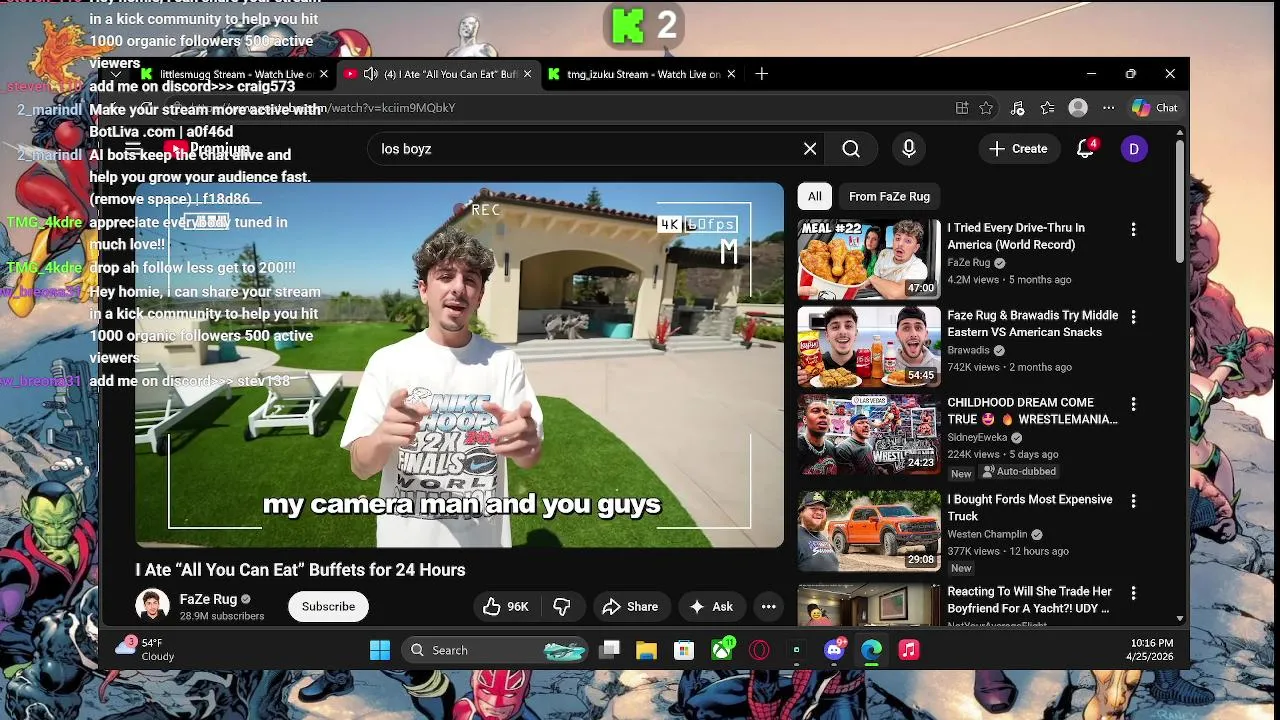Mute the tab via speaker icon
This screenshot has height=720, width=1280.
[371, 74]
